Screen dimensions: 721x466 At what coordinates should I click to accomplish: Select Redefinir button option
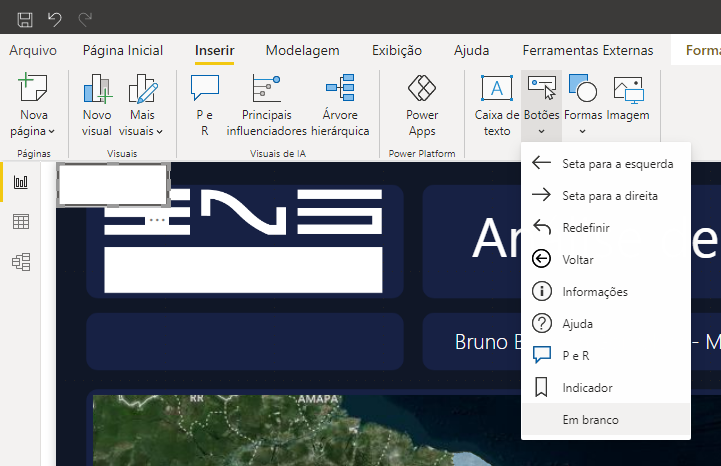606,227
